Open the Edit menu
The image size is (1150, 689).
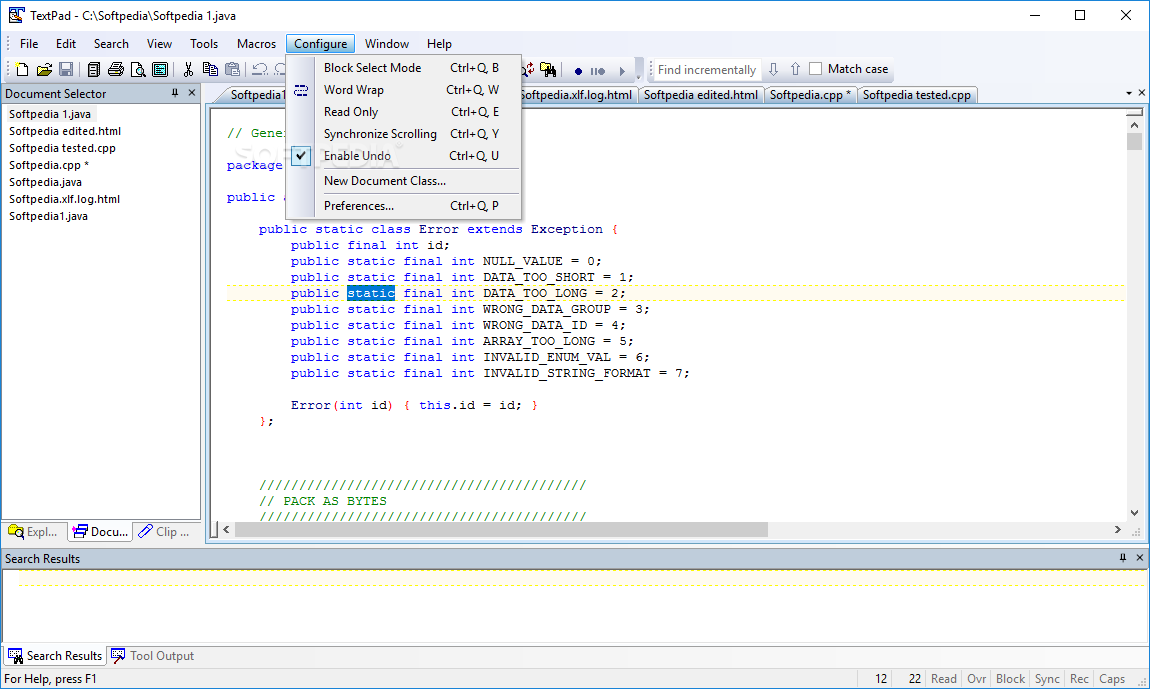[66, 44]
